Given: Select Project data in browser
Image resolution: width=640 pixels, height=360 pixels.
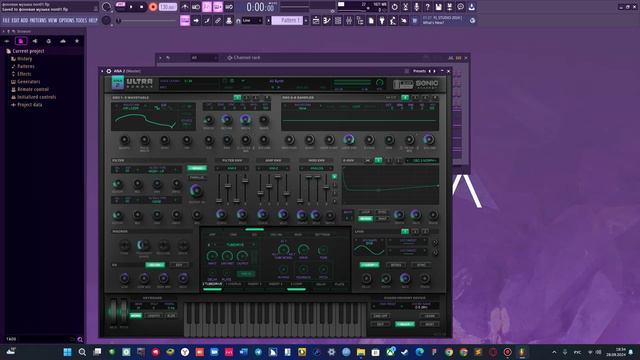Looking at the screenshot, I should pos(29,105).
